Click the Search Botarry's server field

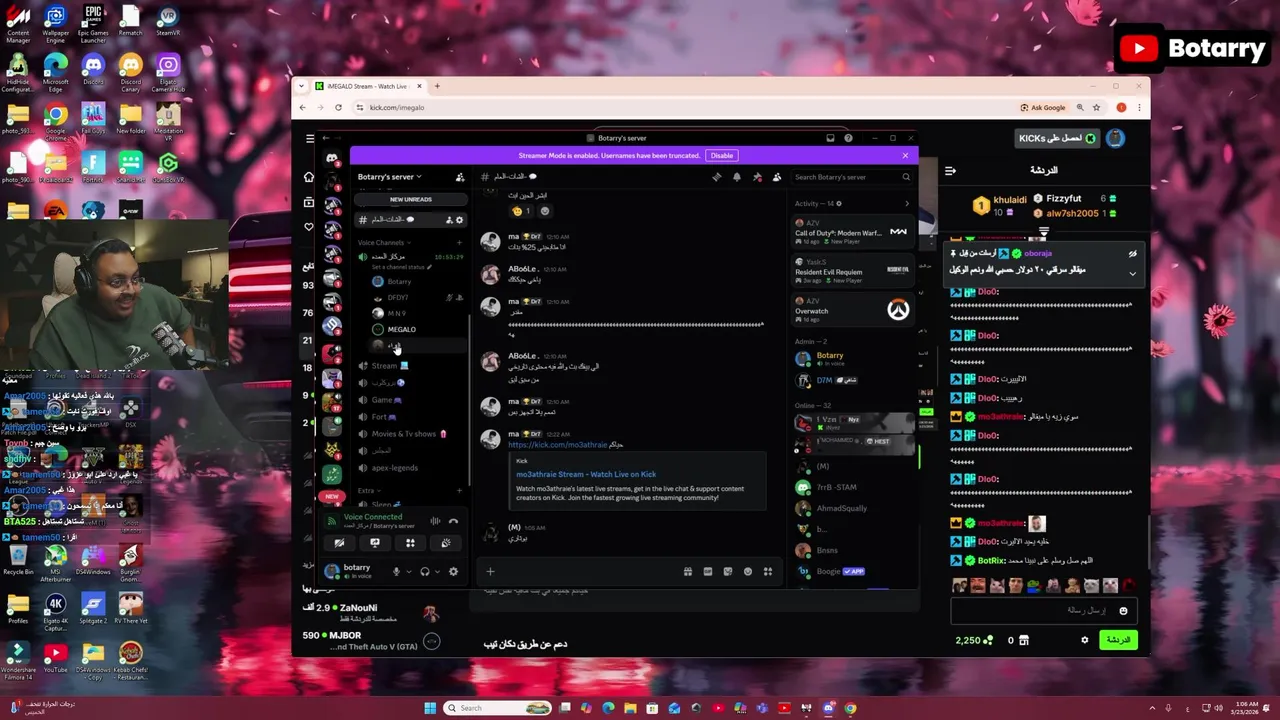[x=852, y=177]
